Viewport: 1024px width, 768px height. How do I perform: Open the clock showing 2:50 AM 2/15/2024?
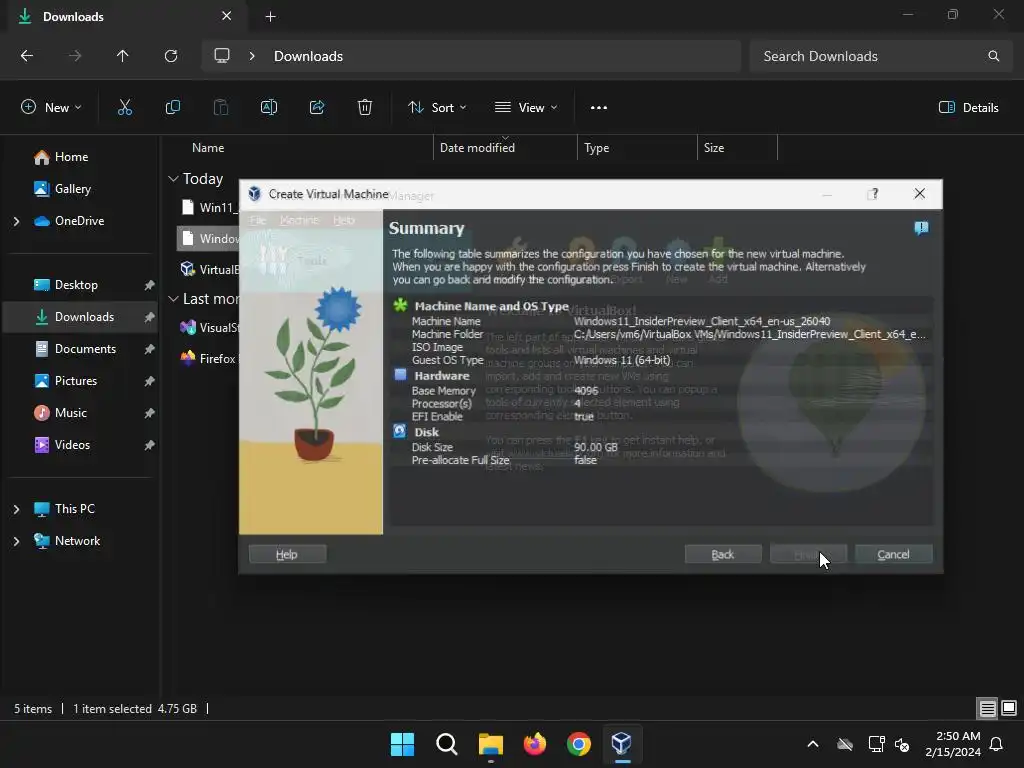point(953,744)
